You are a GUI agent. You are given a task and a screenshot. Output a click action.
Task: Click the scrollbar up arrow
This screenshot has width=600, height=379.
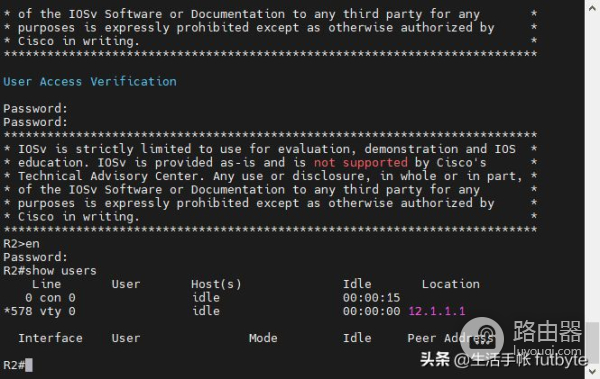592,7
